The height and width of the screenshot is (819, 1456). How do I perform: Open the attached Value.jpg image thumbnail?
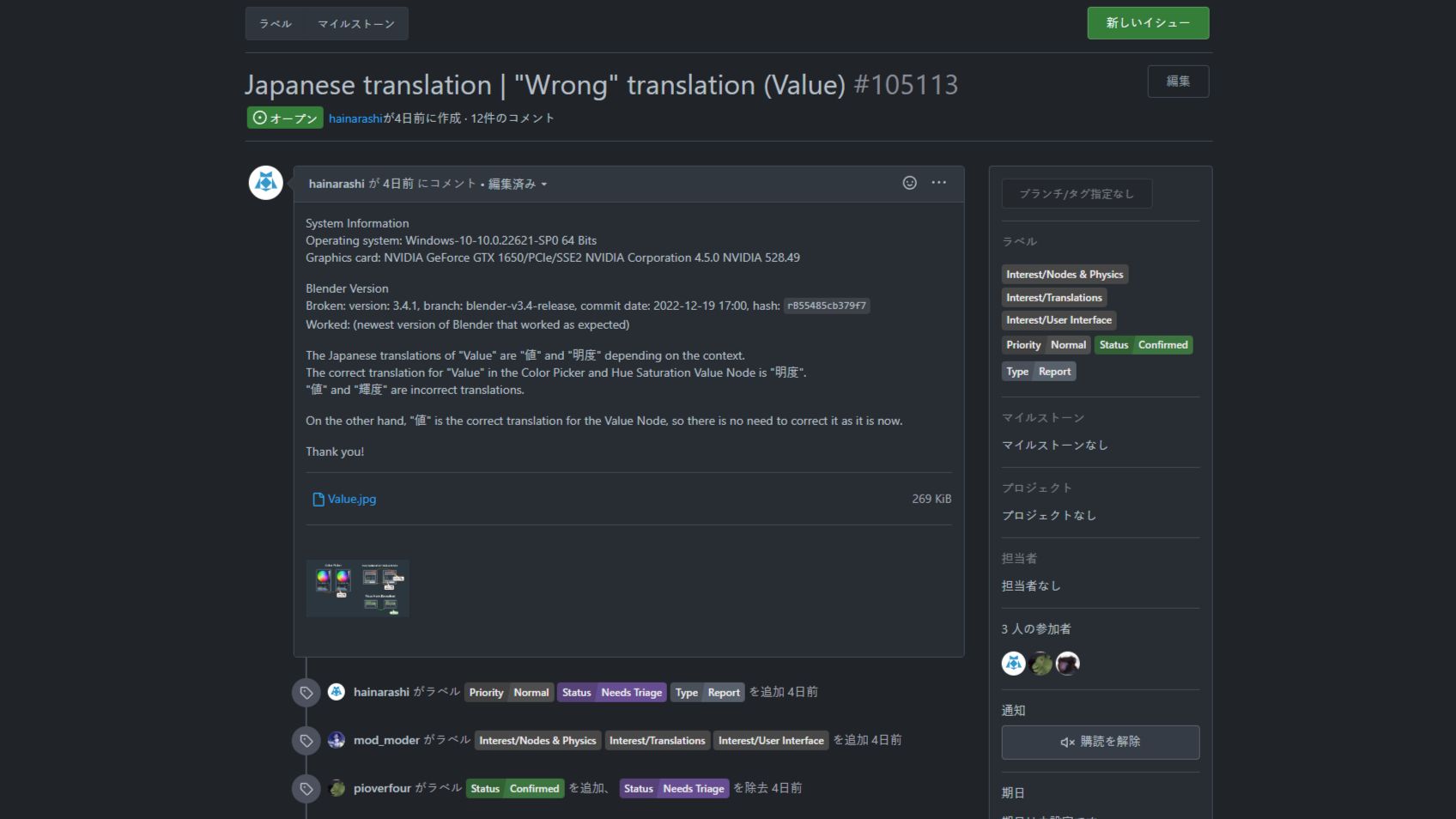pos(358,588)
